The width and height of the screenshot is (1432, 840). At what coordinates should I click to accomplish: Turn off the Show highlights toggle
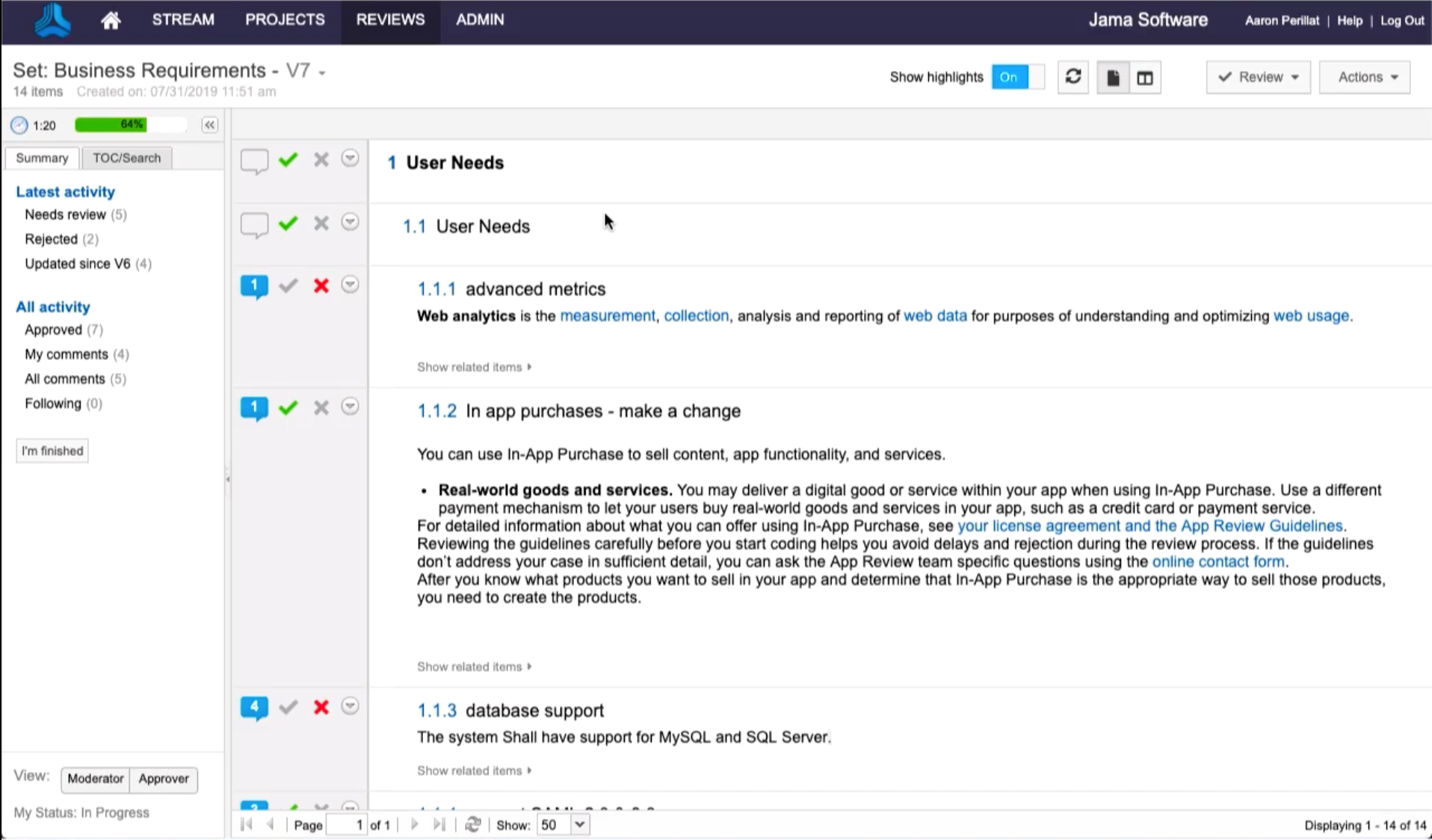(1016, 77)
